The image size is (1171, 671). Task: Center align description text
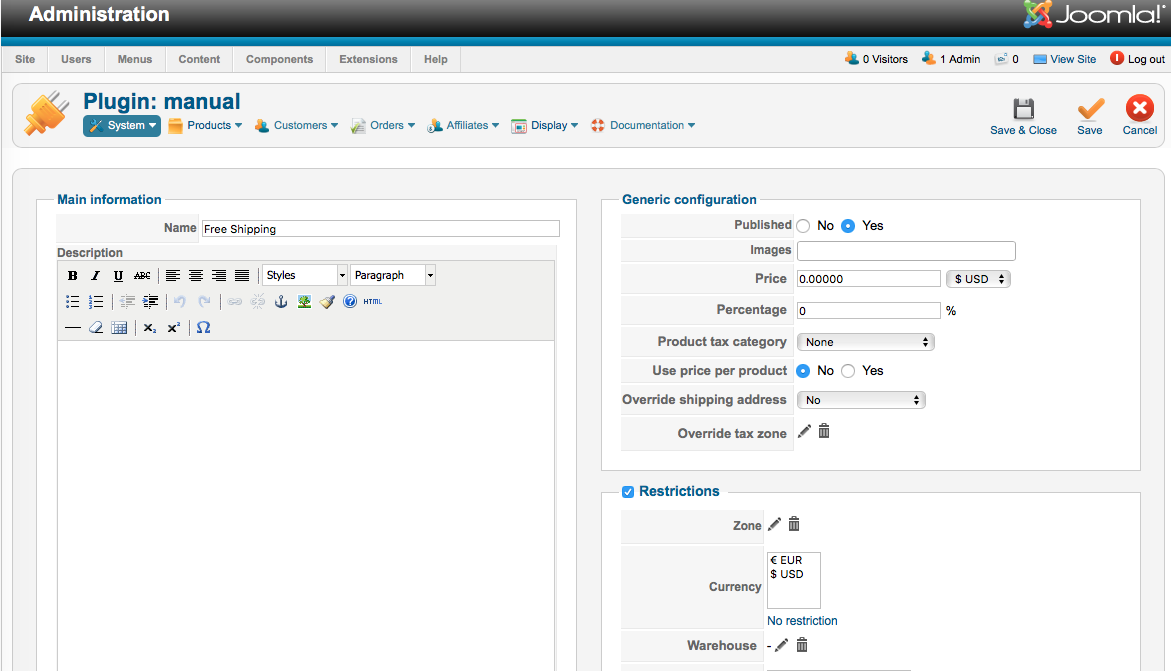pyautogui.click(x=196, y=276)
